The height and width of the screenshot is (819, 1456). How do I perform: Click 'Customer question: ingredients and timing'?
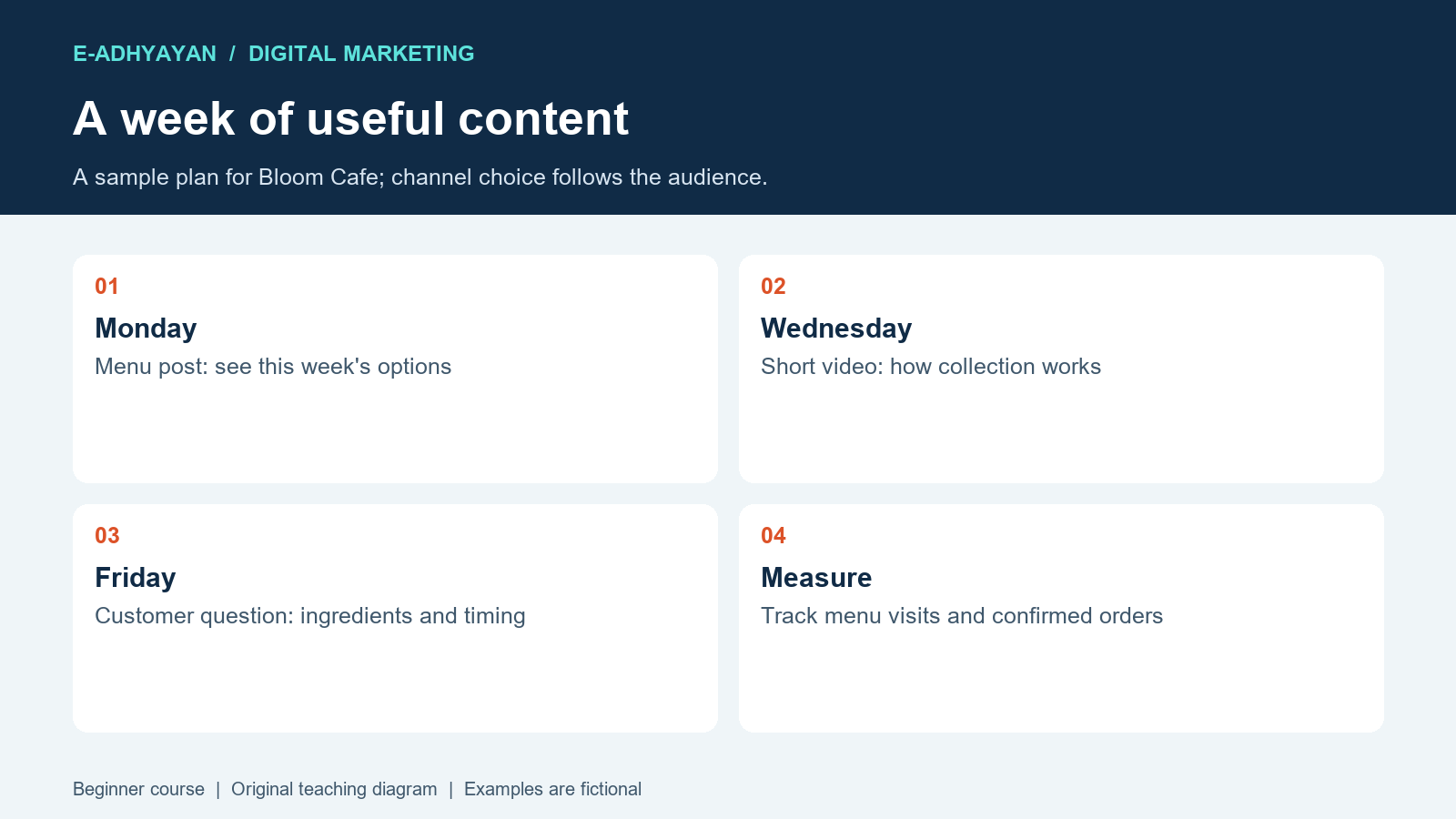pyautogui.click(x=310, y=616)
